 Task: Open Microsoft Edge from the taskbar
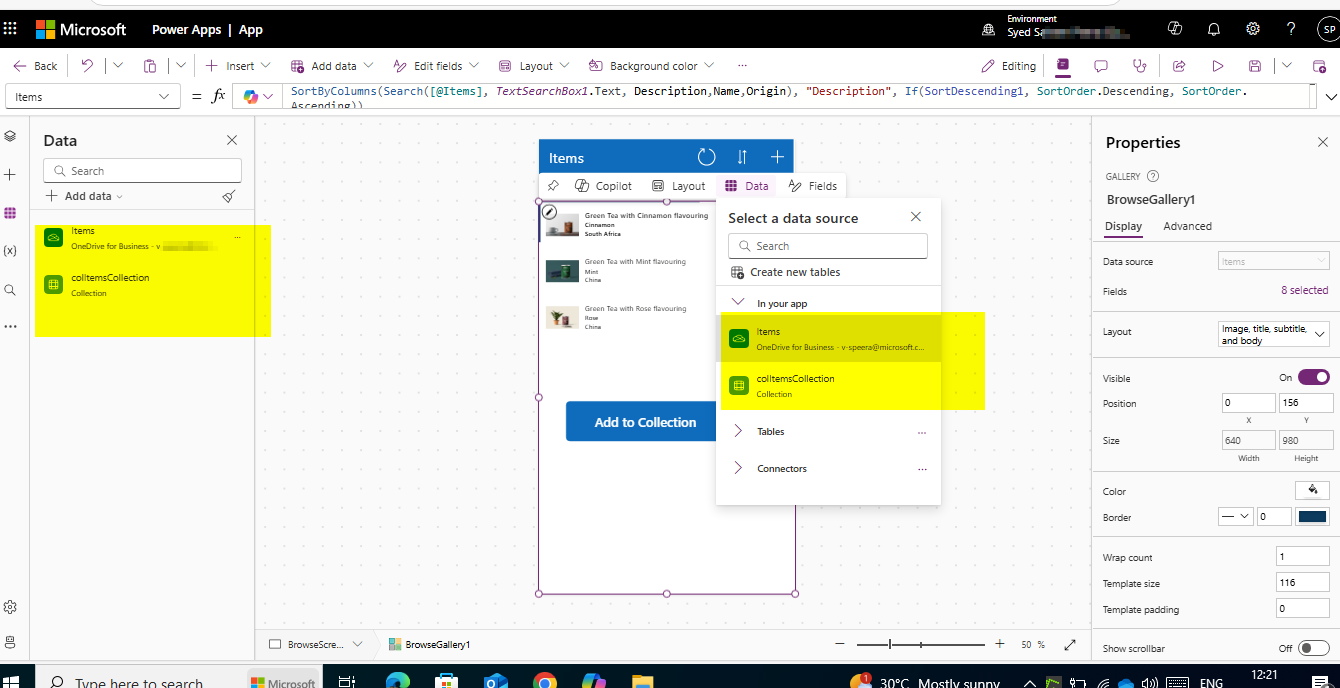point(397,682)
